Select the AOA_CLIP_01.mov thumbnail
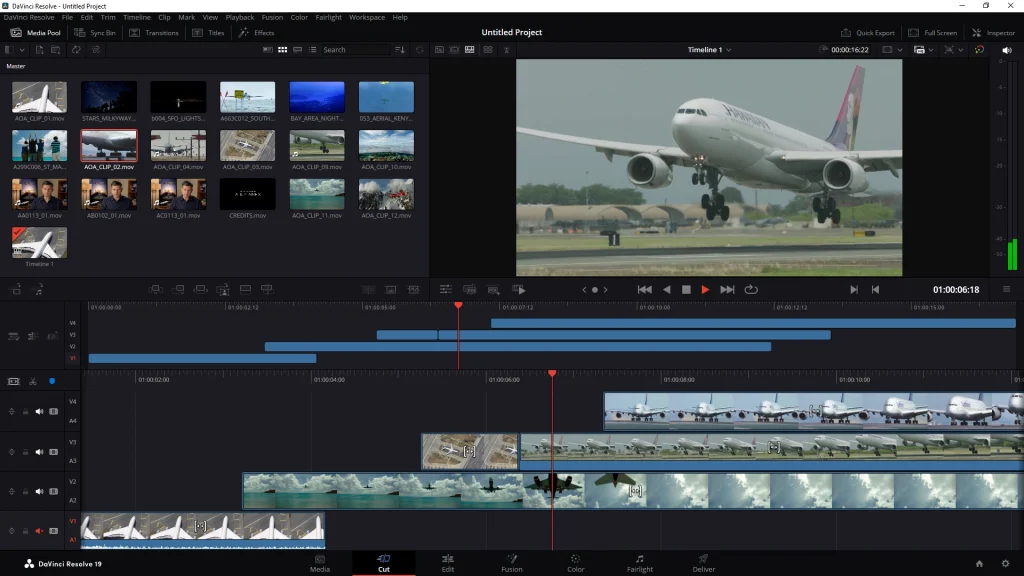The width and height of the screenshot is (1024, 576). coord(39,97)
